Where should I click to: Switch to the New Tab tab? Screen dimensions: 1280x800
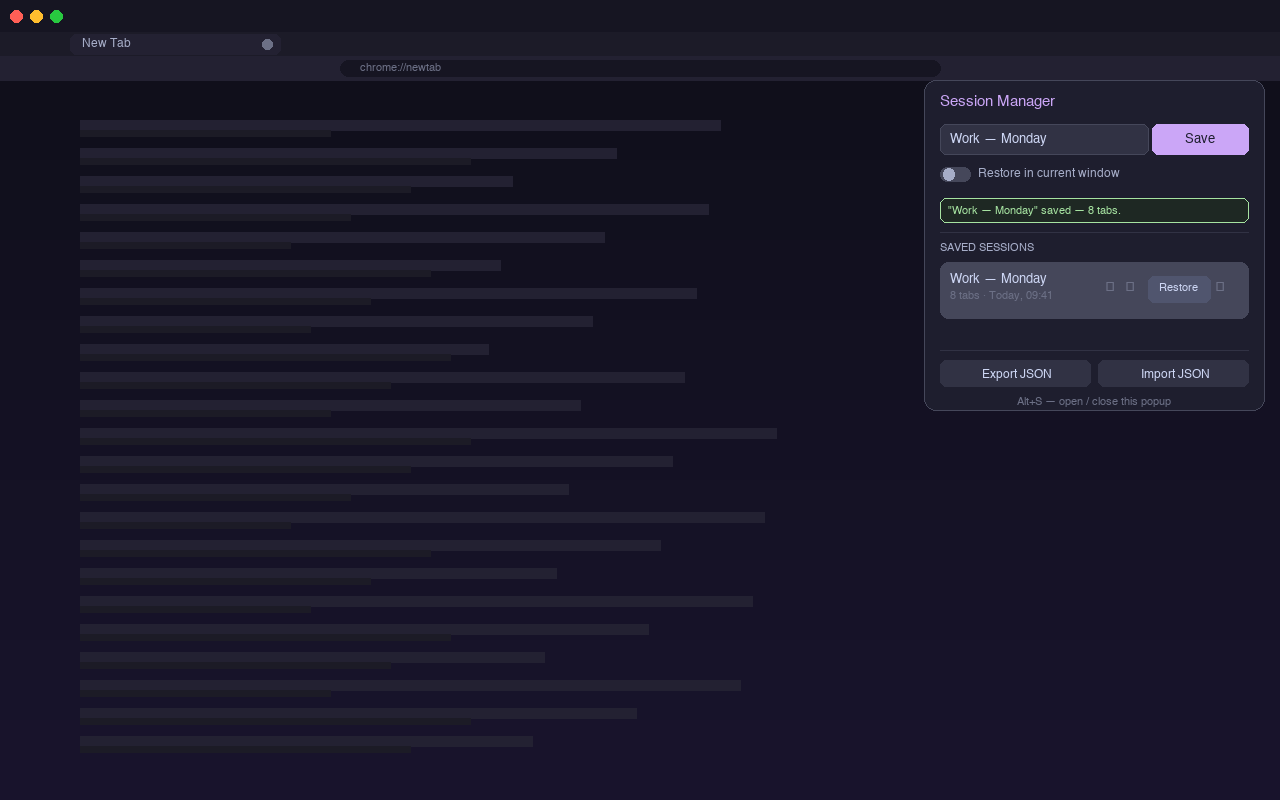point(175,44)
